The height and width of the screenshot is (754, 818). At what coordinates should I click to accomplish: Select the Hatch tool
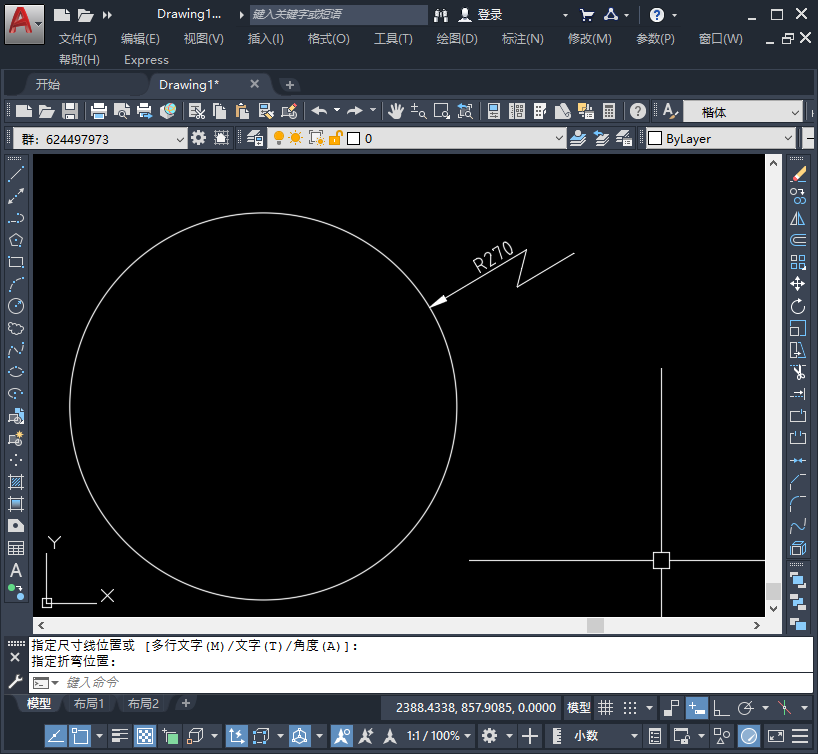[x=16, y=482]
